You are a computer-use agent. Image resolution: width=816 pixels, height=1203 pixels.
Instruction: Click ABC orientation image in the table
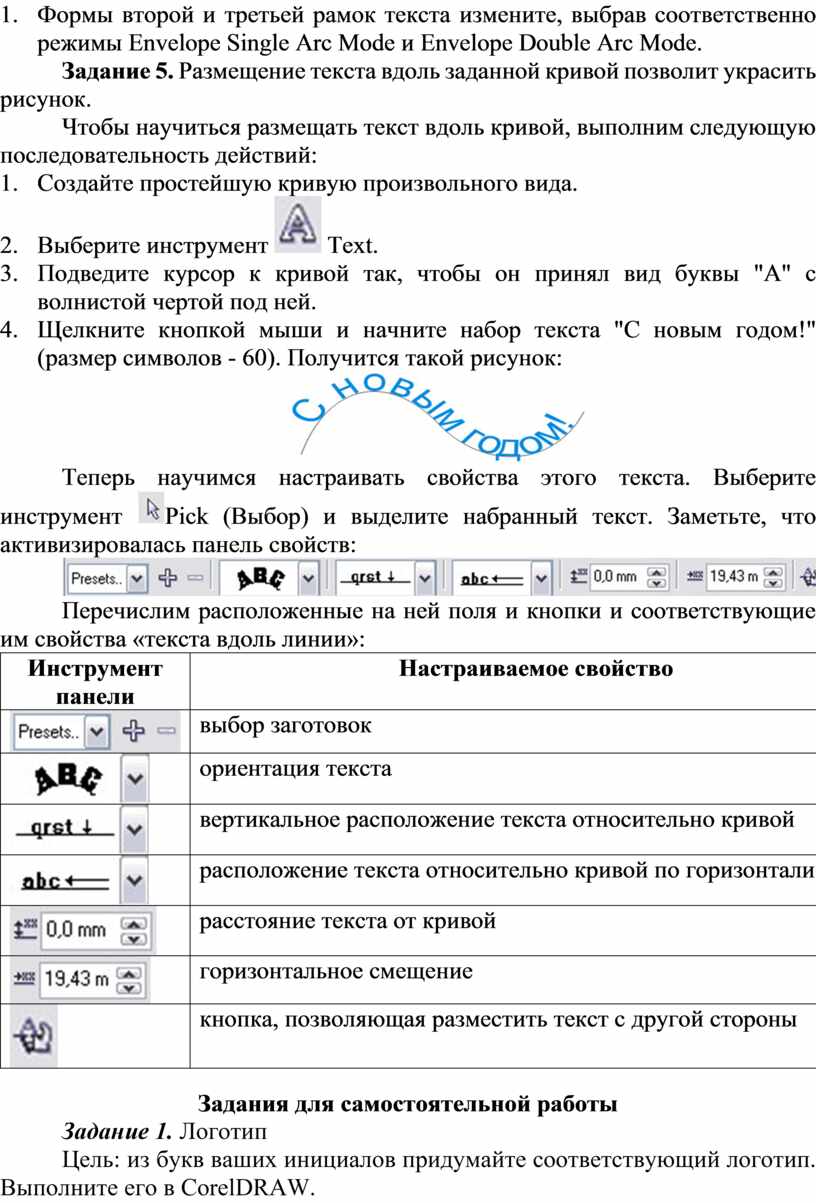(67, 778)
